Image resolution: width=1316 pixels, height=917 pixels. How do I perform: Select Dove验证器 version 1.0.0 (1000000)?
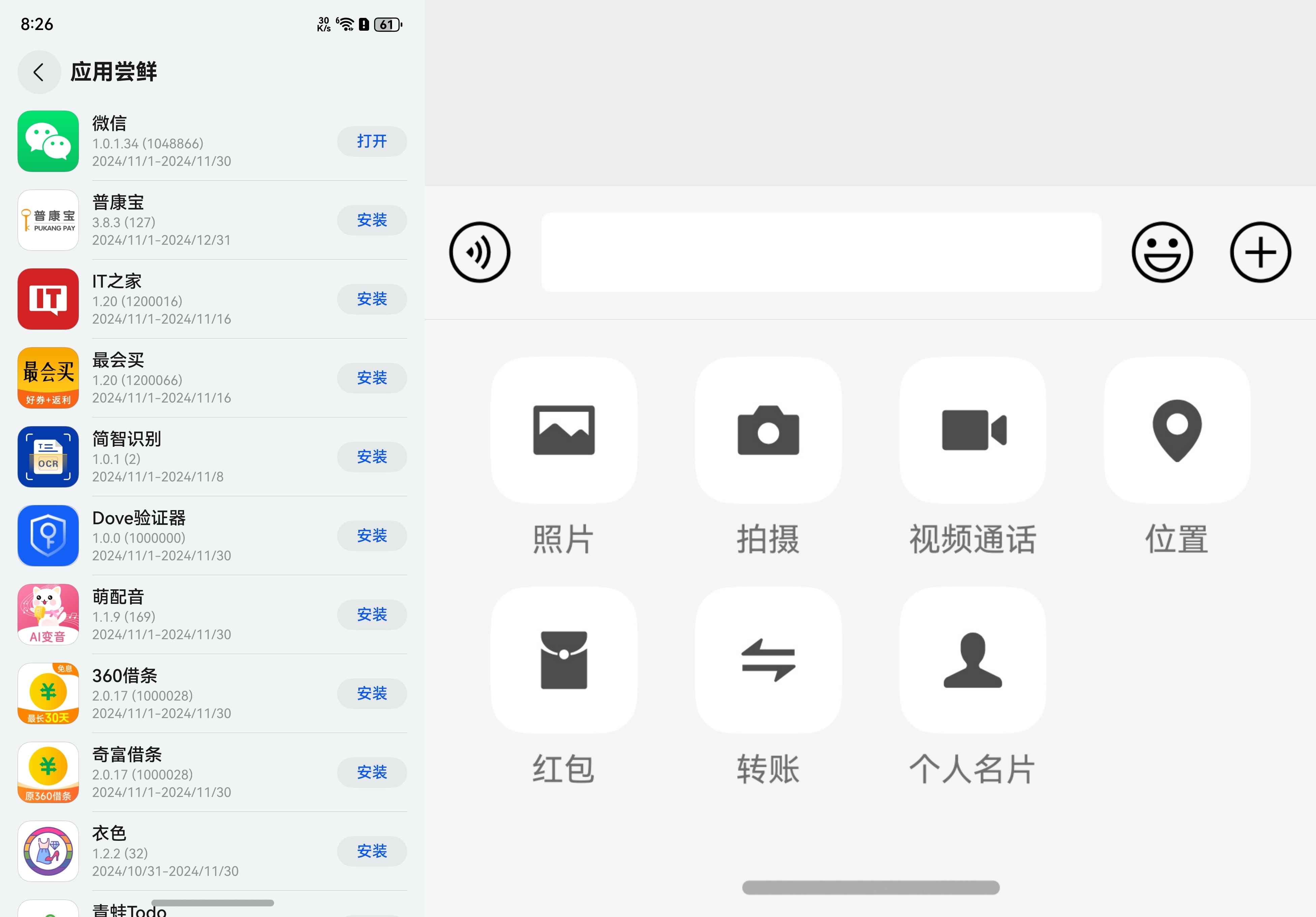tap(139, 538)
